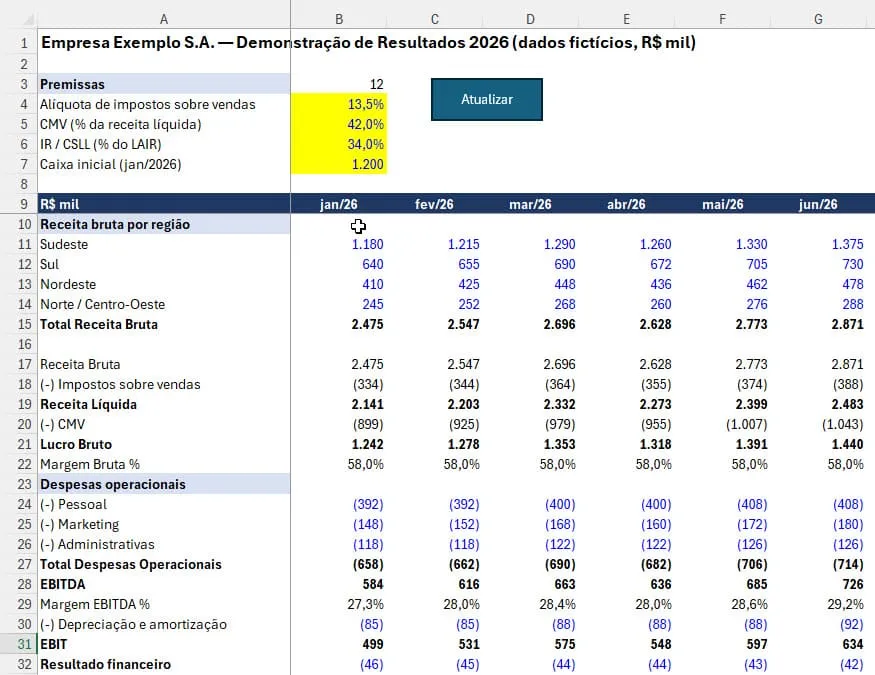Click Marketing expense (152) for fev/26
Image resolution: width=875 pixels, height=675 pixels.
(434, 524)
